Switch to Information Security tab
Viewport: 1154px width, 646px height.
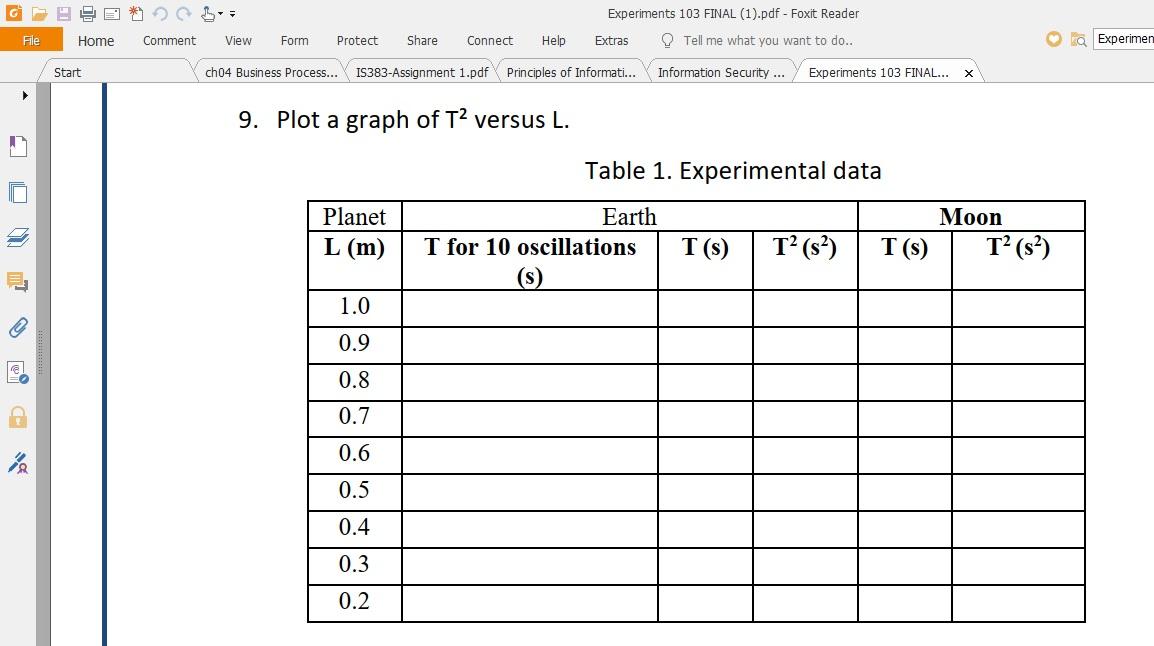coord(721,72)
